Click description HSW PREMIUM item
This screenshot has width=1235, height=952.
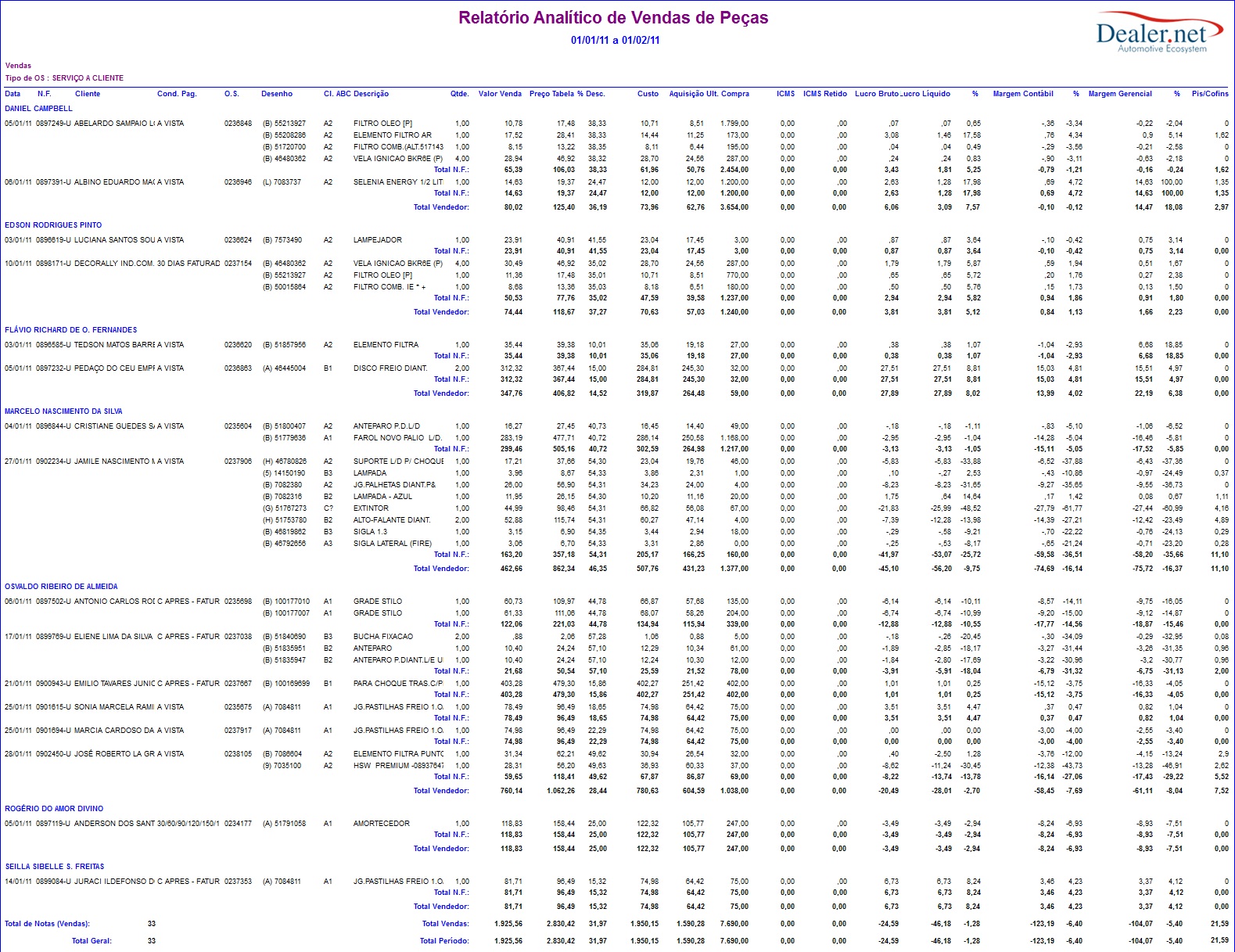tap(398, 766)
